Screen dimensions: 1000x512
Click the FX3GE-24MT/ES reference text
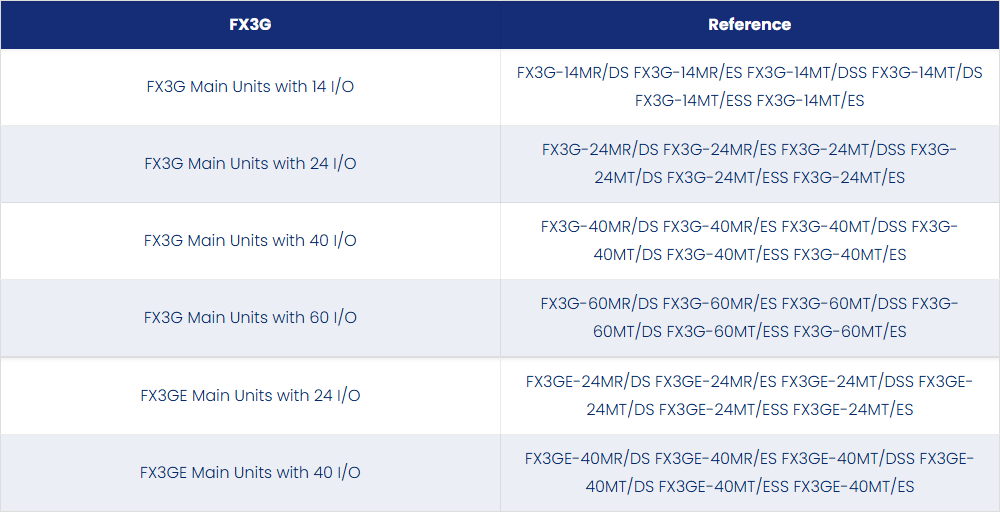(x=853, y=410)
